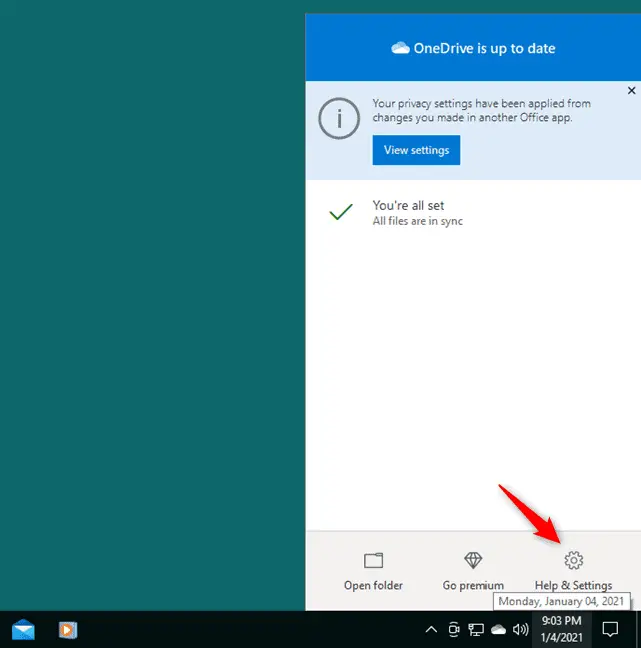Click the green sync checkmark

(x=341, y=212)
